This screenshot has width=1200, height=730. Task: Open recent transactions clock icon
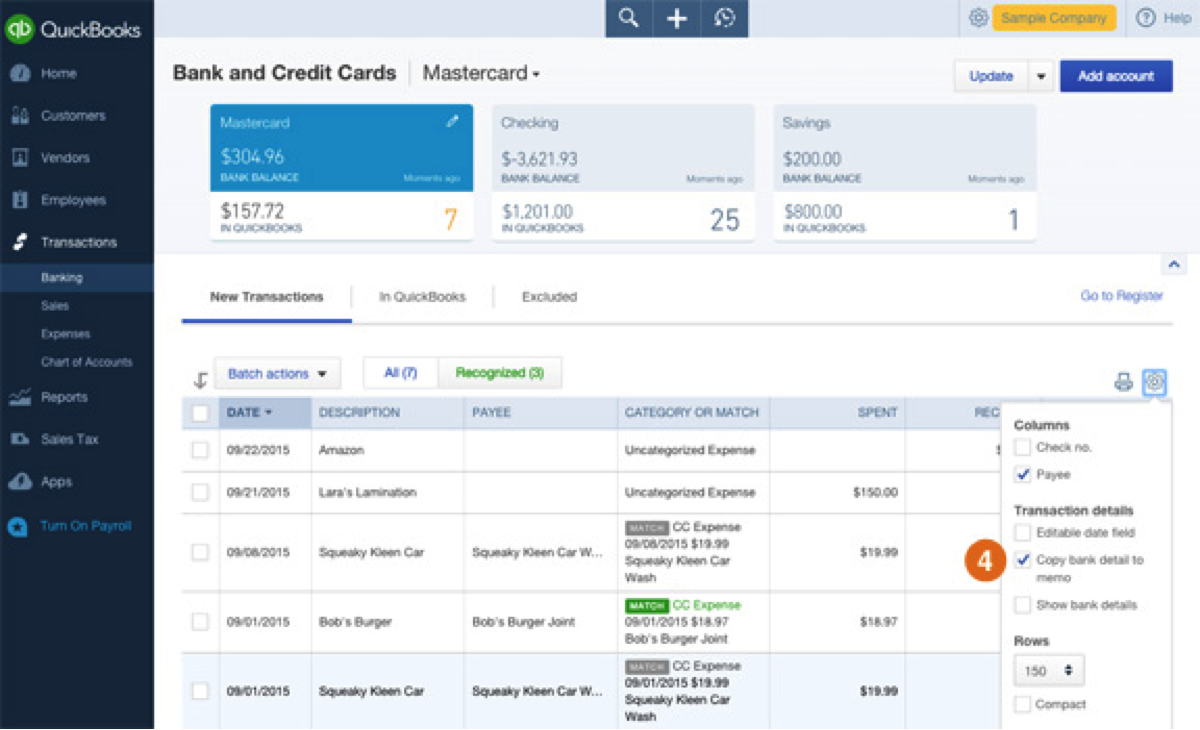725,18
